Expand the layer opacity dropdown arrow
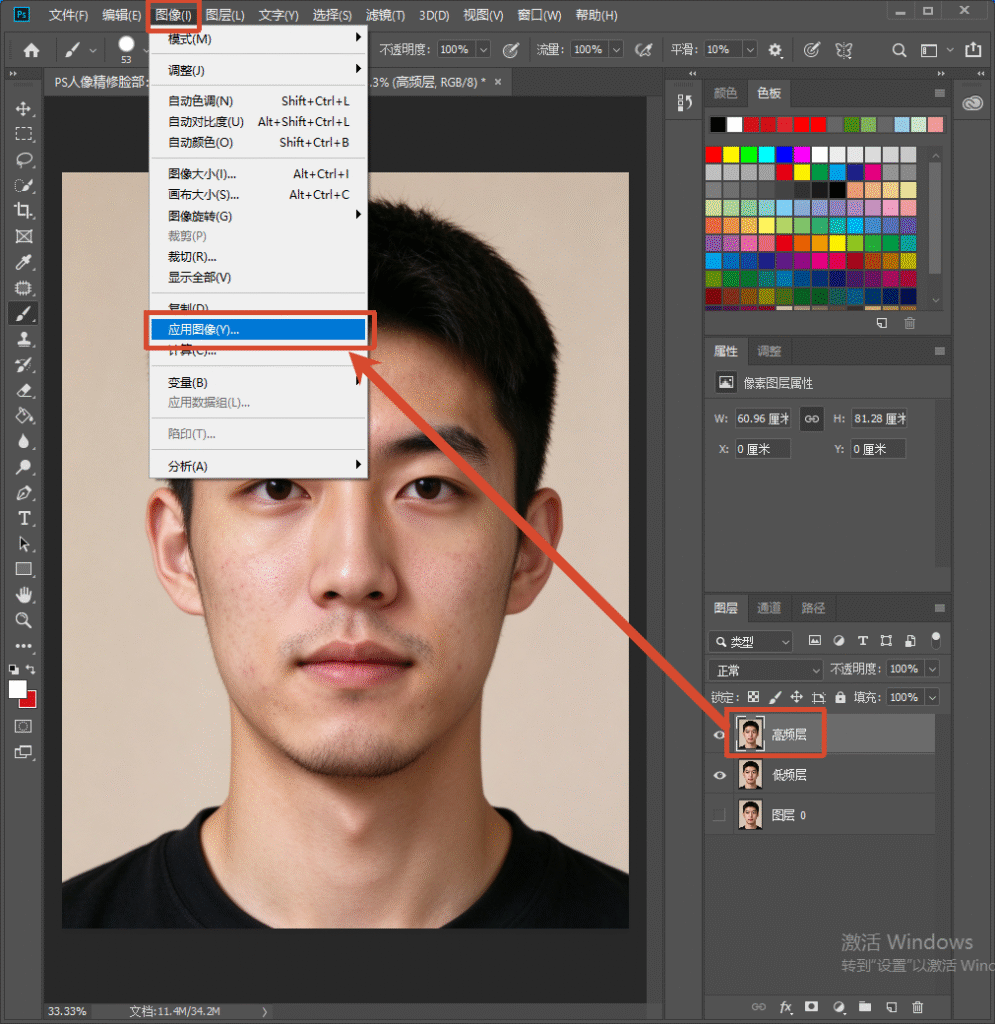Viewport: 995px width, 1024px height. pyautogui.click(x=932, y=669)
